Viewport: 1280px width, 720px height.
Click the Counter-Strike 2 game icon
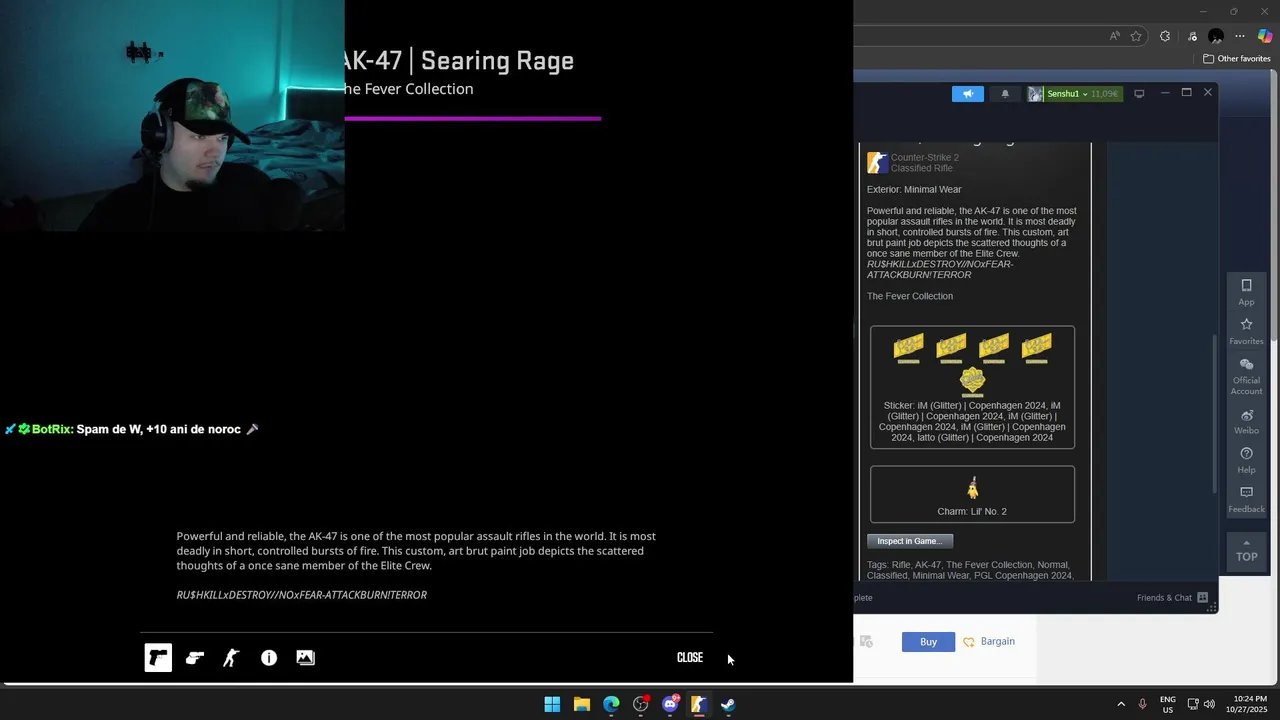(877, 162)
